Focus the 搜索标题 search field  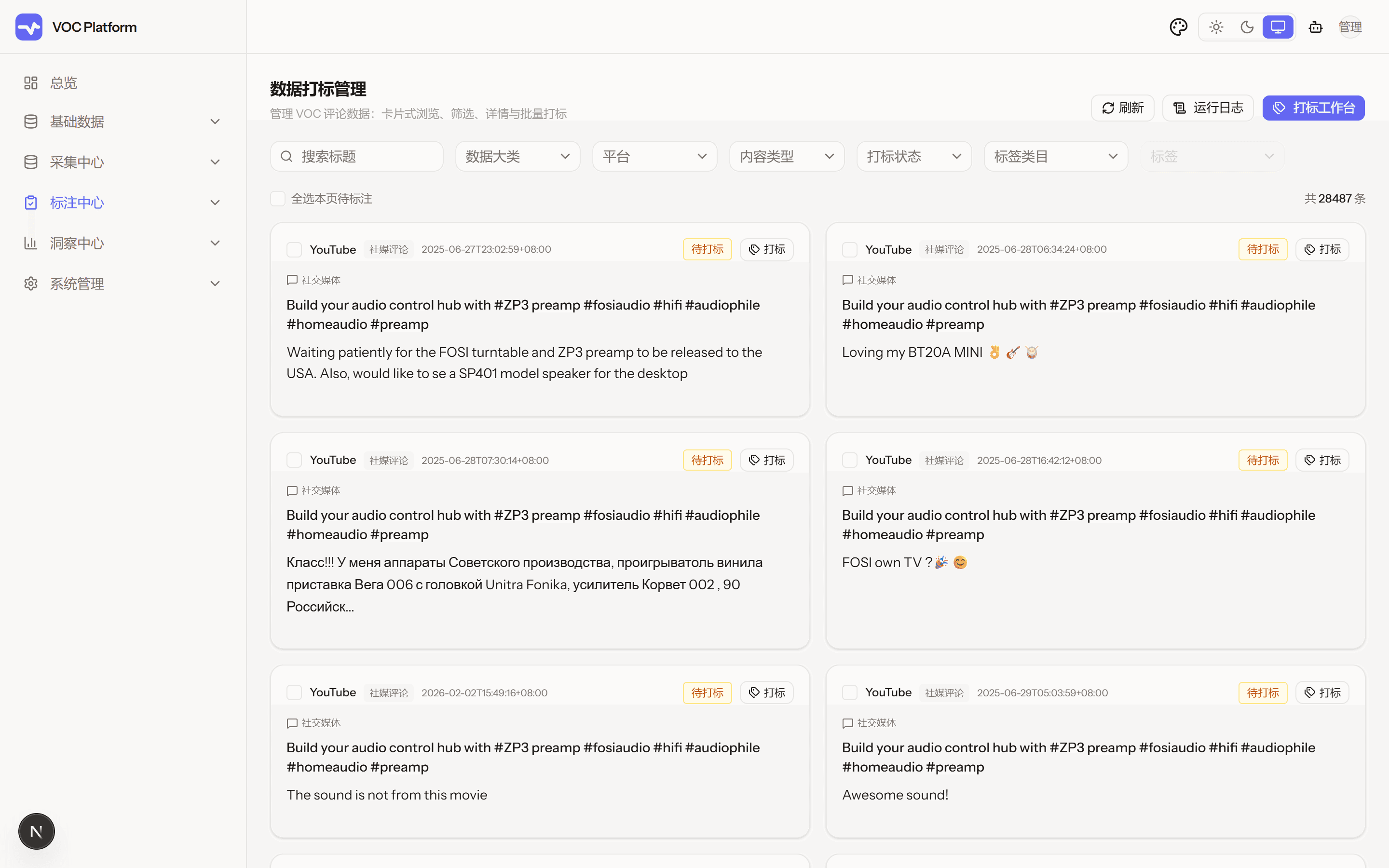click(x=357, y=156)
